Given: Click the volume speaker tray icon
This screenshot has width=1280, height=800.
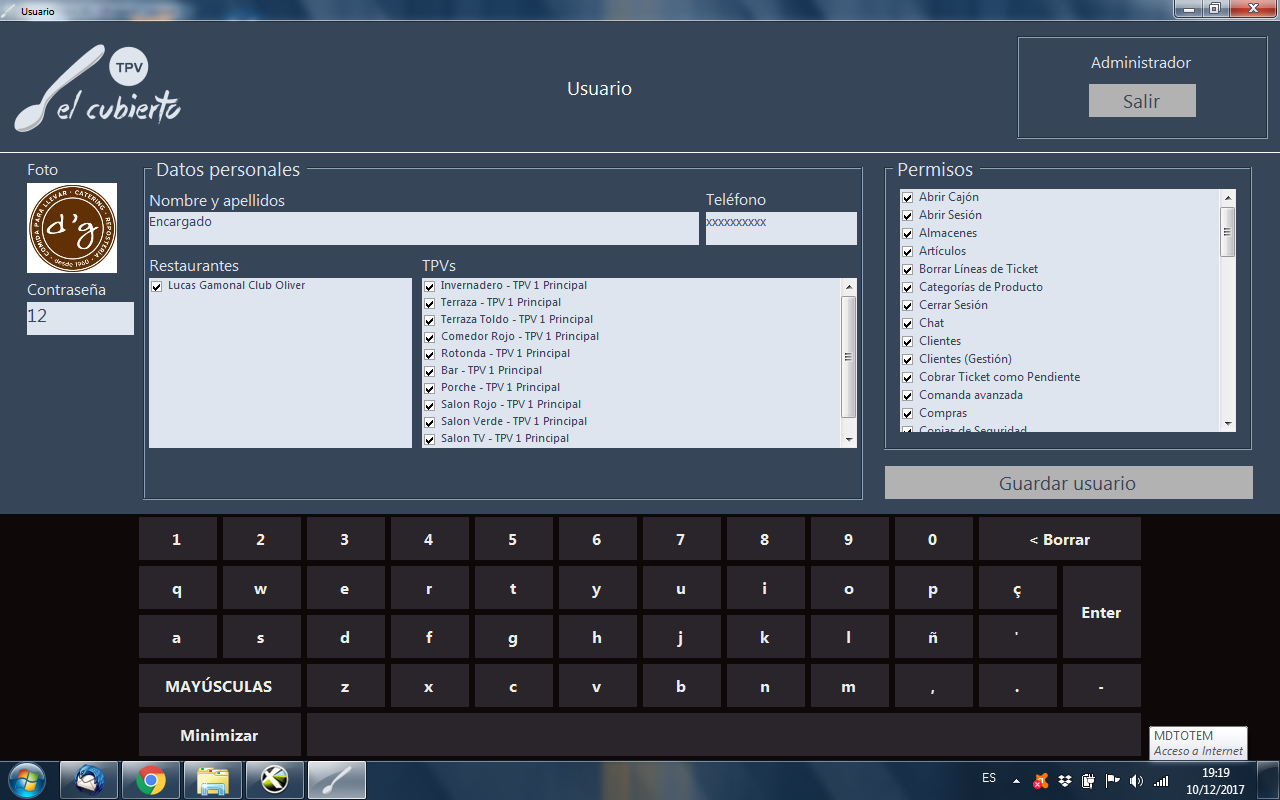Looking at the screenshot, I should pos(1136,780).
